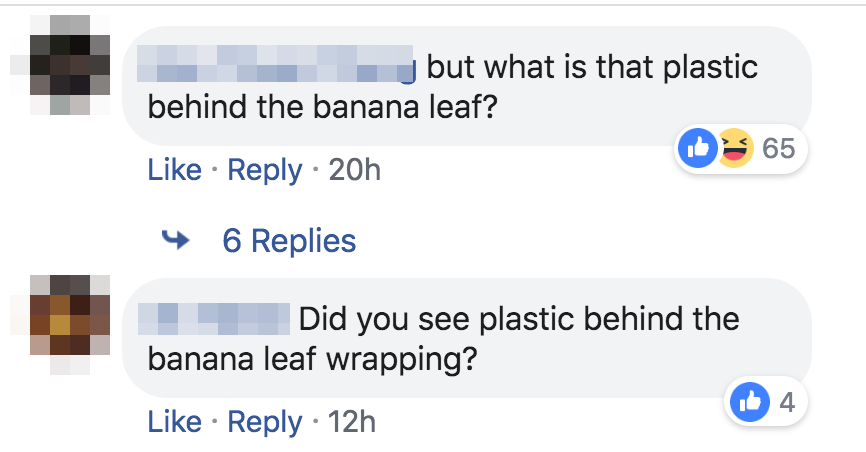
Task: Click the text 'but what is that plastic'
Action: (592, 67)
